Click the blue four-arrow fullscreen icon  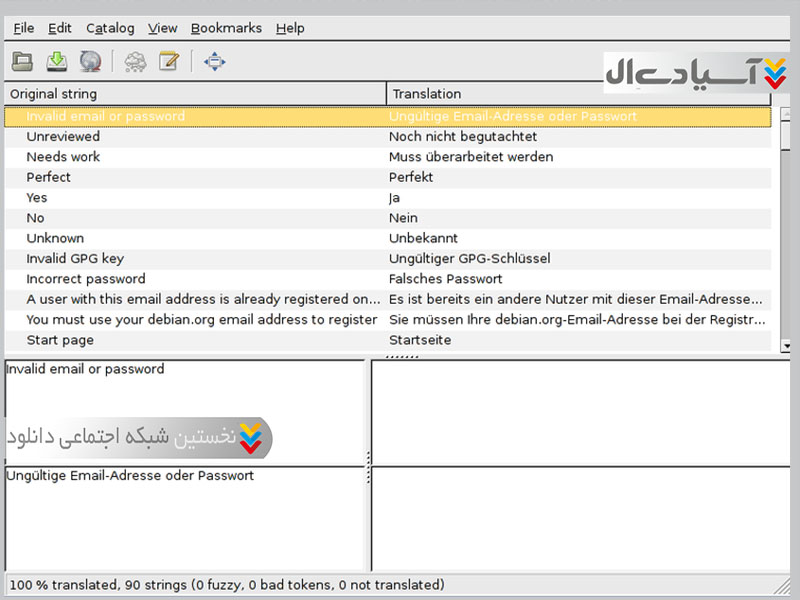[x=214, y=62]
